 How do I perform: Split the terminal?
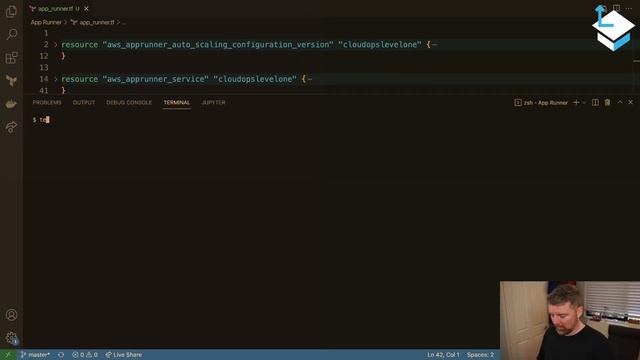click(596, 102)
